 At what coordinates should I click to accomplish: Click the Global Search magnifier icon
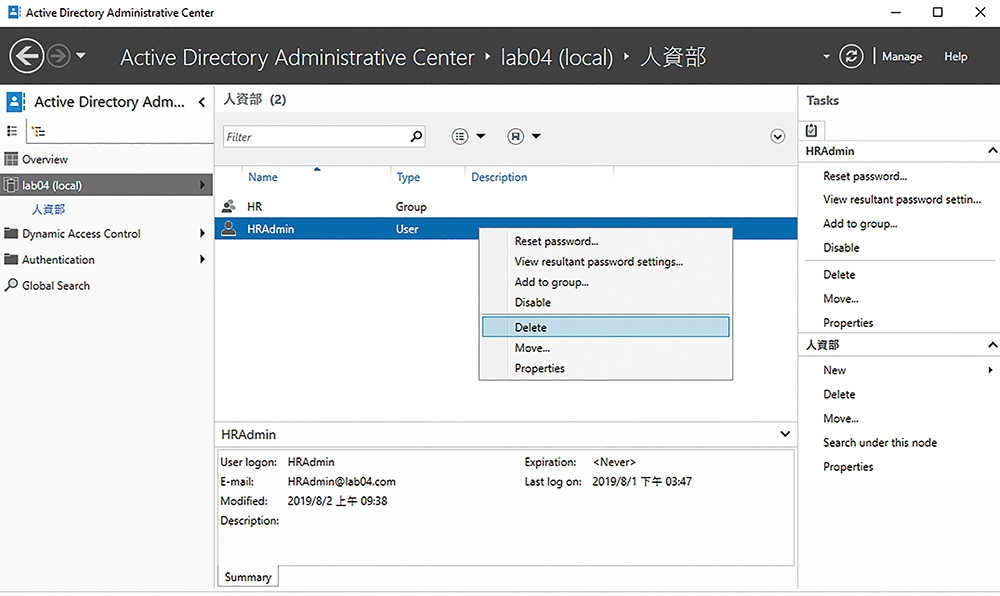[x=11, y=285]
